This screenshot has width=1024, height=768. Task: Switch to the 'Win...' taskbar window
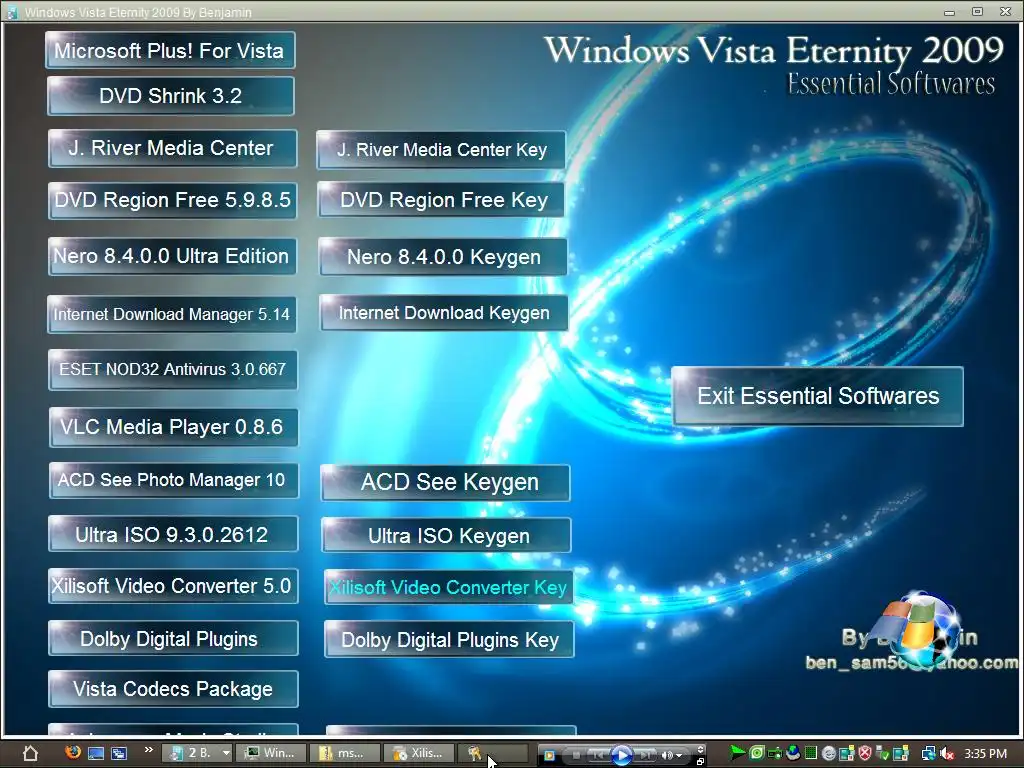pos(270,753)
